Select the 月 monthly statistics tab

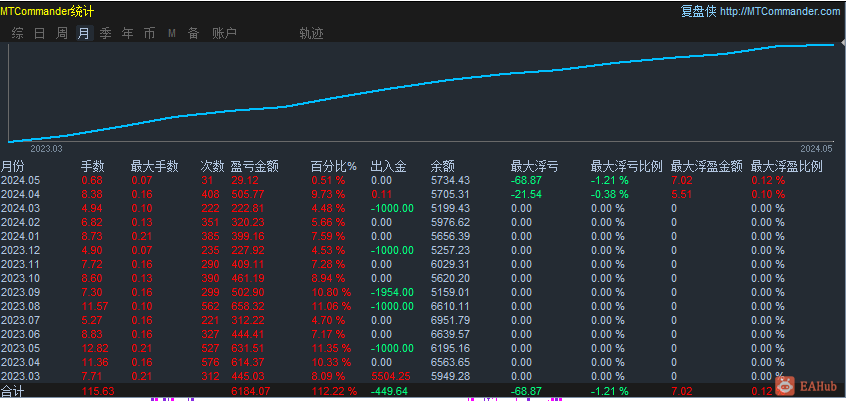[x=84, y=33]
